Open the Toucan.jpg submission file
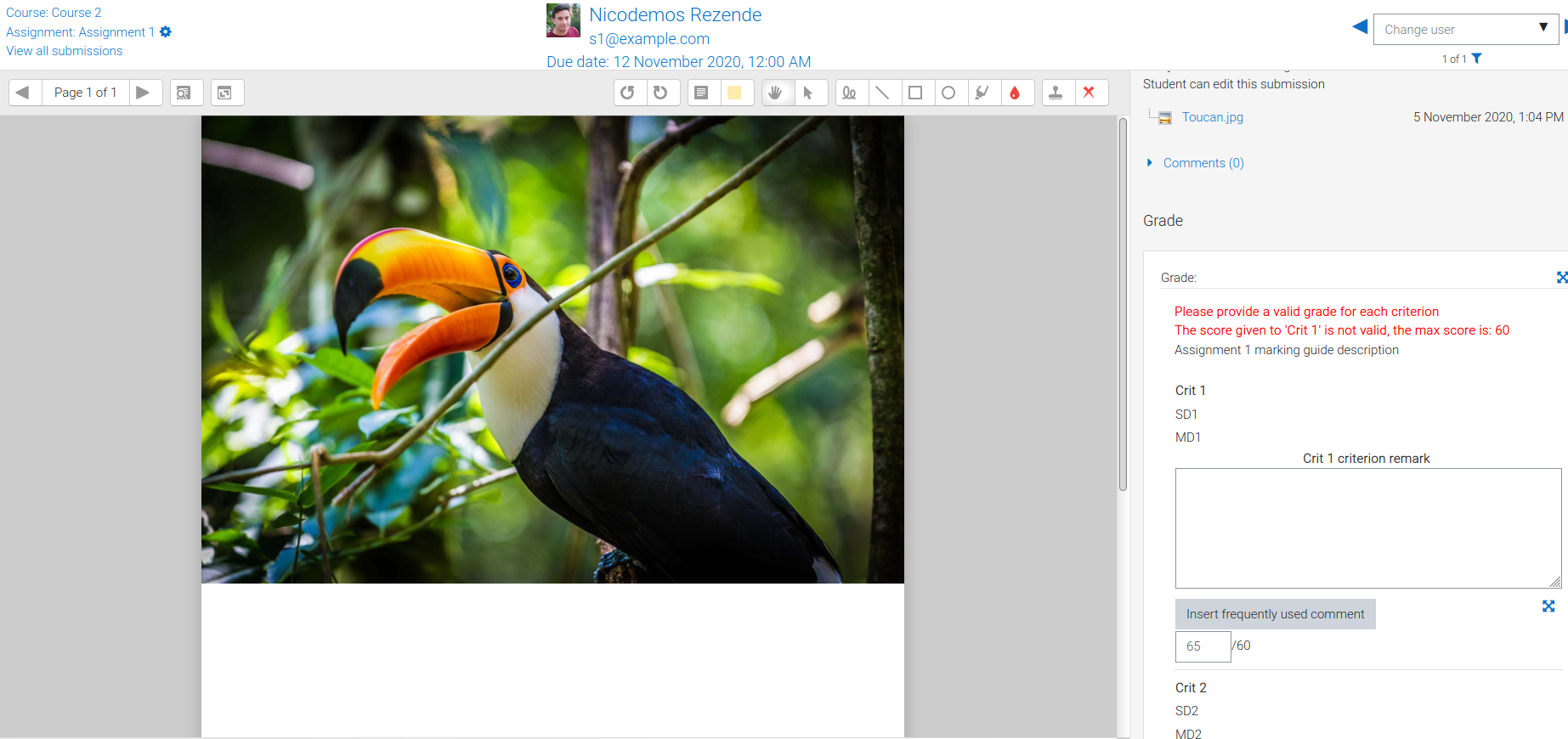This screenshot has height=739, width=1568. pyautogui.click(x=1212, y=117)
